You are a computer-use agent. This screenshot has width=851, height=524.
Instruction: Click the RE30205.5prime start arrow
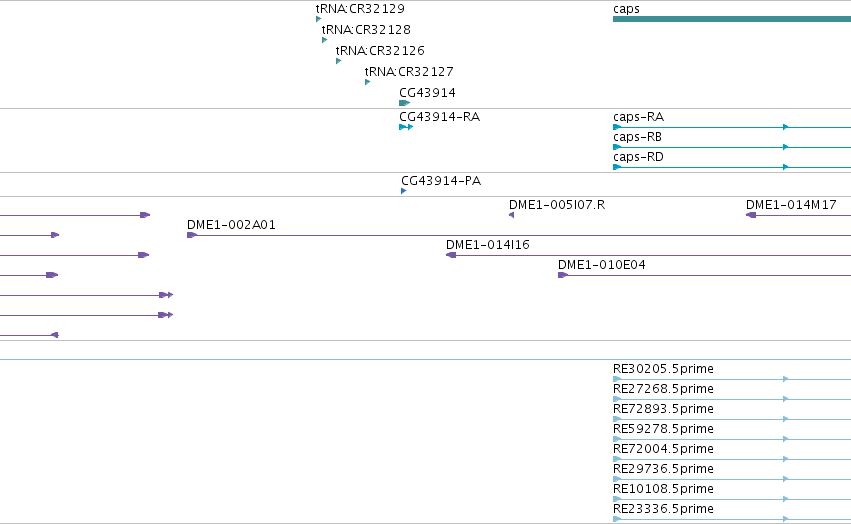(617, 379)
